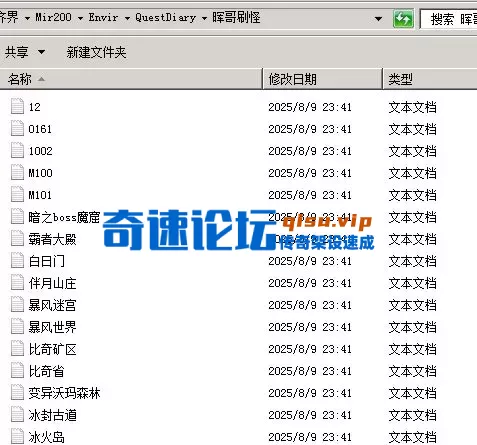Select the file named 0161
Image resolution: width=477 pixels, height=445 pixels.
coord(40,129)
